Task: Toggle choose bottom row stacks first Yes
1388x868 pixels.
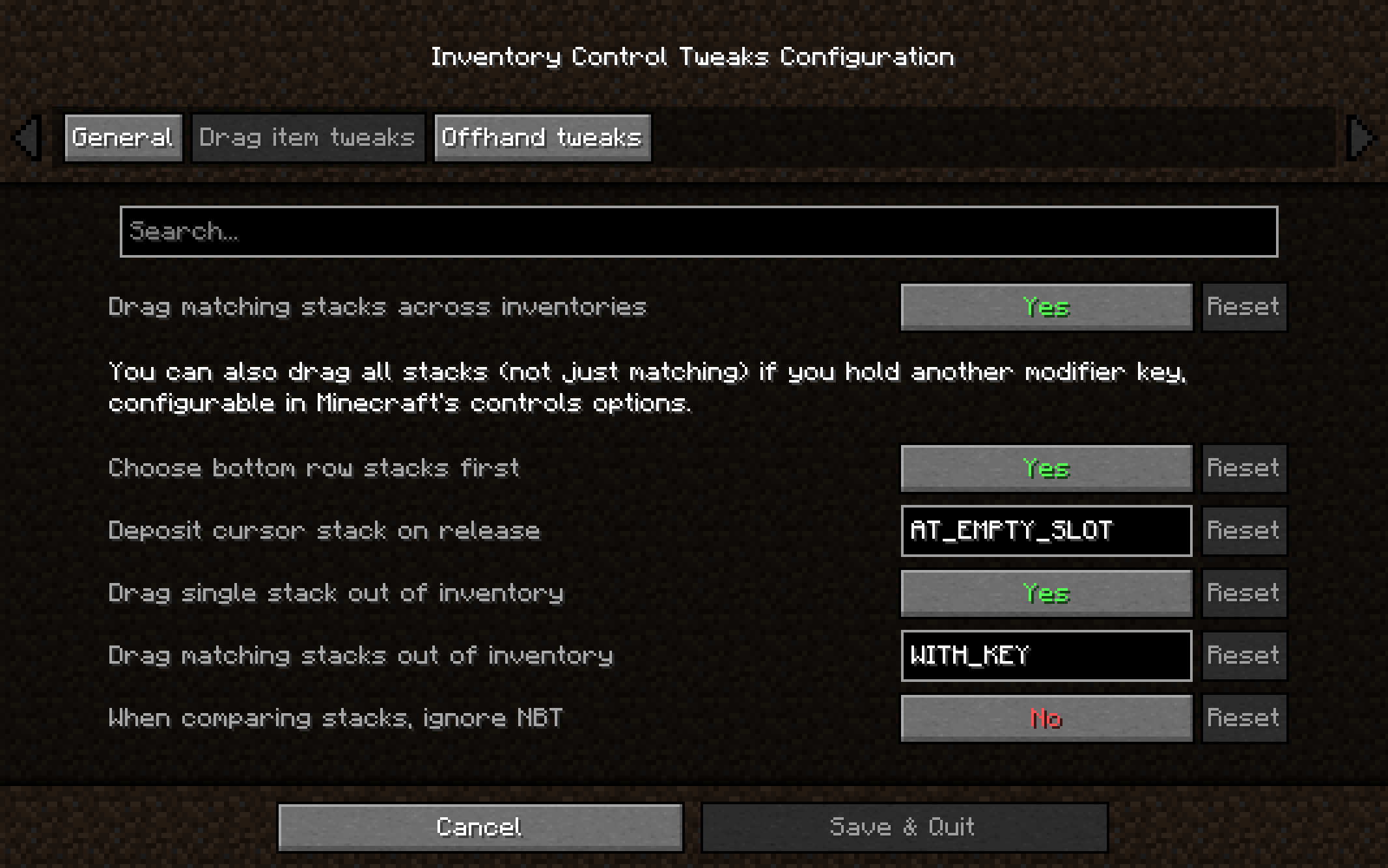Action: [1045, 468]
